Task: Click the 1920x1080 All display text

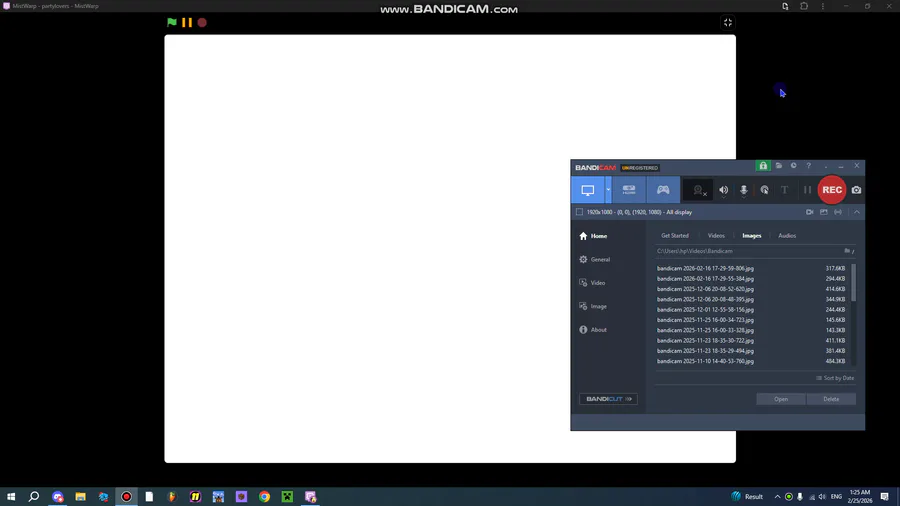Action: coord(639,212)
